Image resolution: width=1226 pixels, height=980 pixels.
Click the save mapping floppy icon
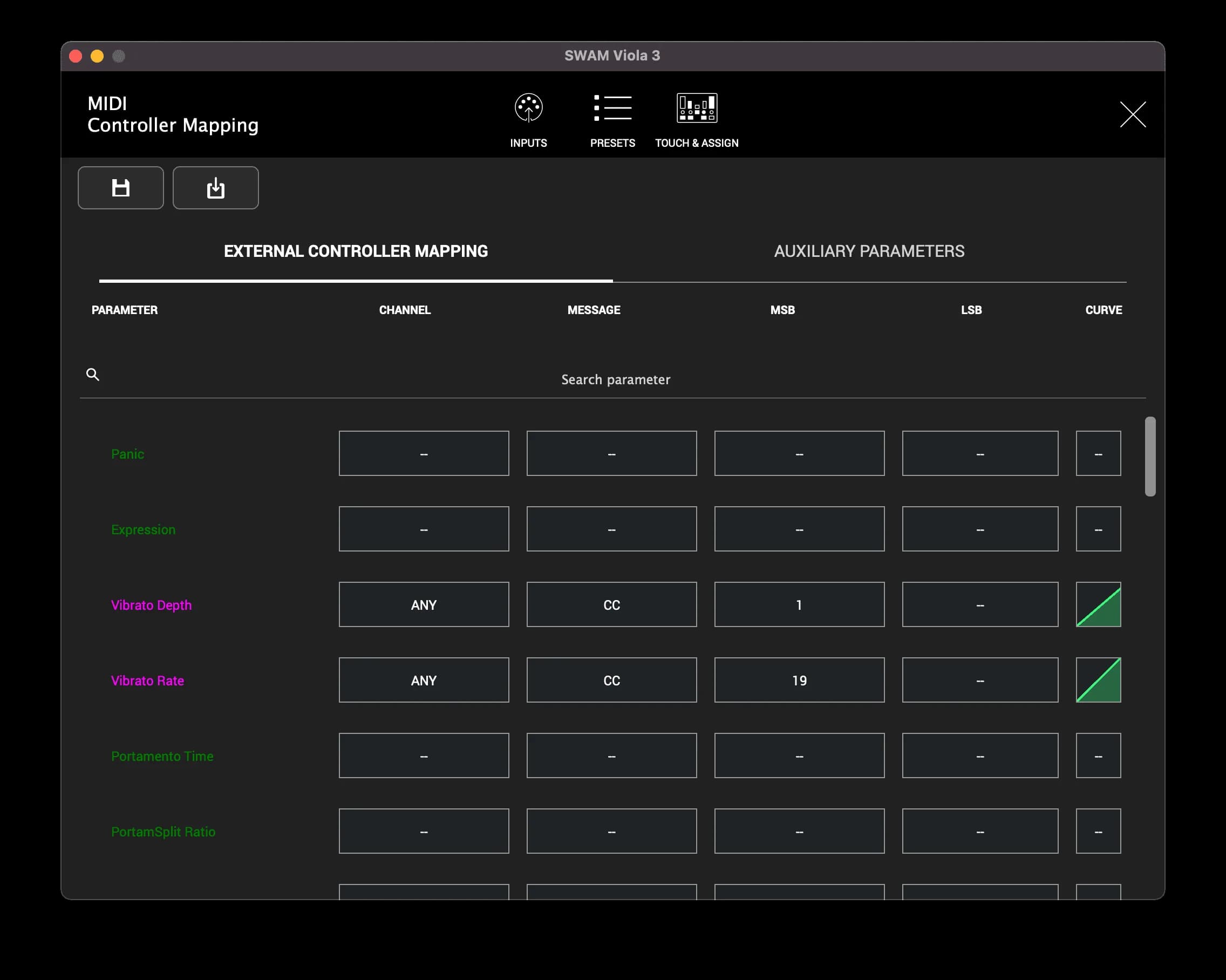120,188
